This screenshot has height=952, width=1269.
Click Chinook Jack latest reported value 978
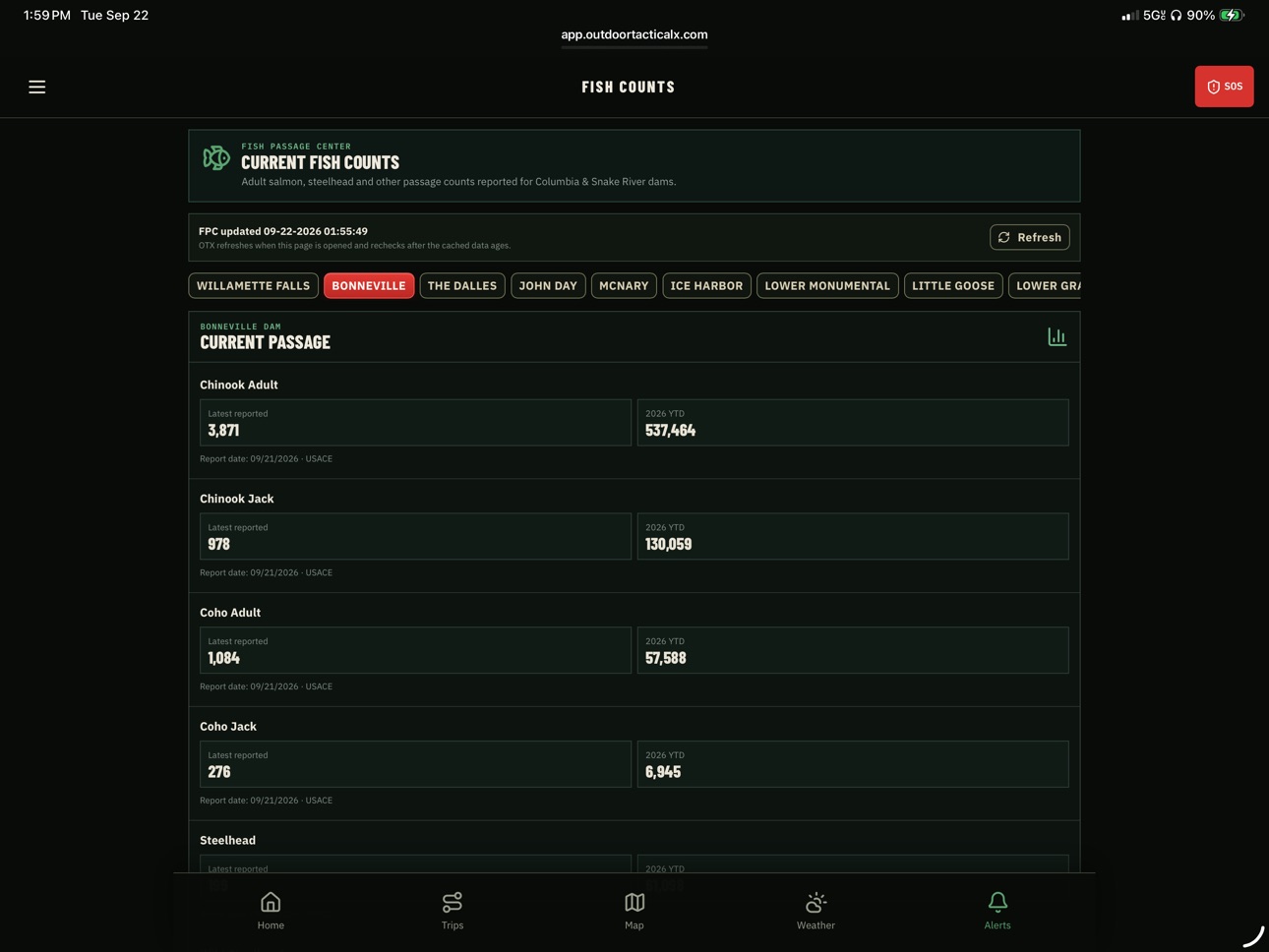tap(218, 544)
